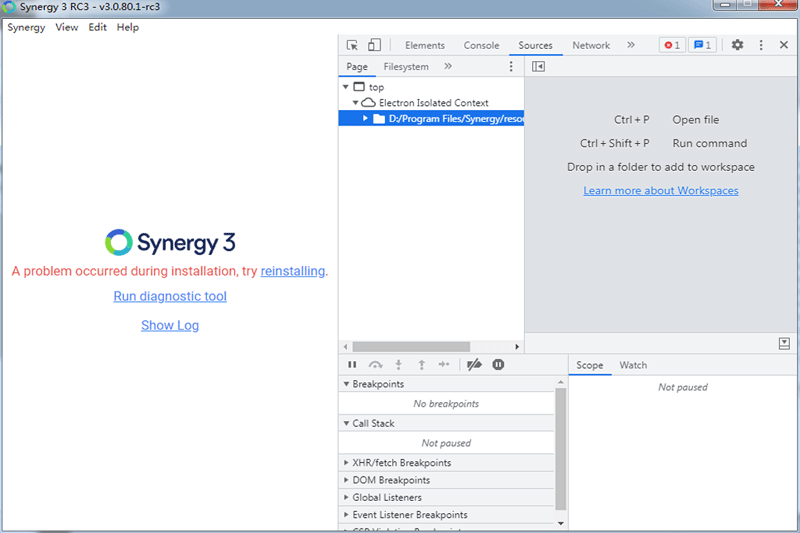Image resolution: width=800 pixels, height=533 pixels.
Task: Open the View menu
Action: click(x=67, y=28)
